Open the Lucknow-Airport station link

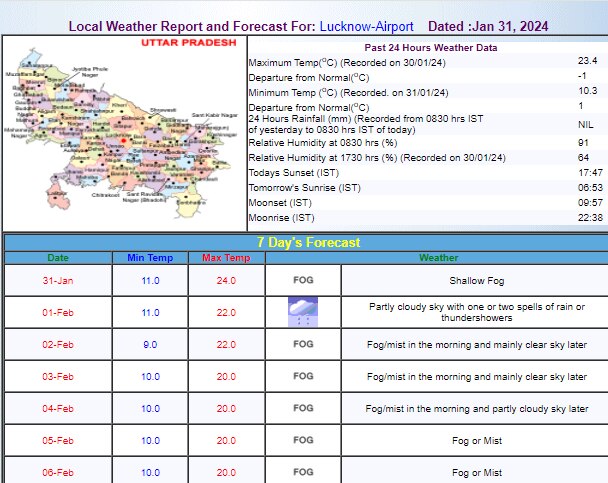pyautogui.click(x=366, y=26)
